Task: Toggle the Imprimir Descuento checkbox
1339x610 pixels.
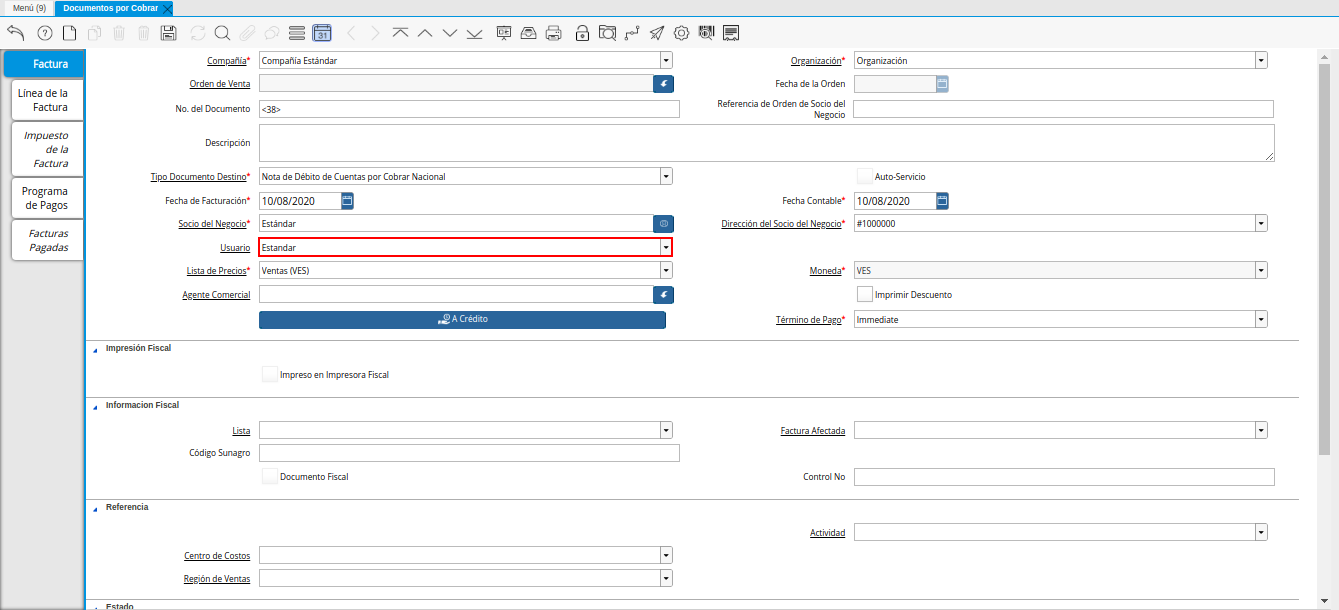Action: 865,295
